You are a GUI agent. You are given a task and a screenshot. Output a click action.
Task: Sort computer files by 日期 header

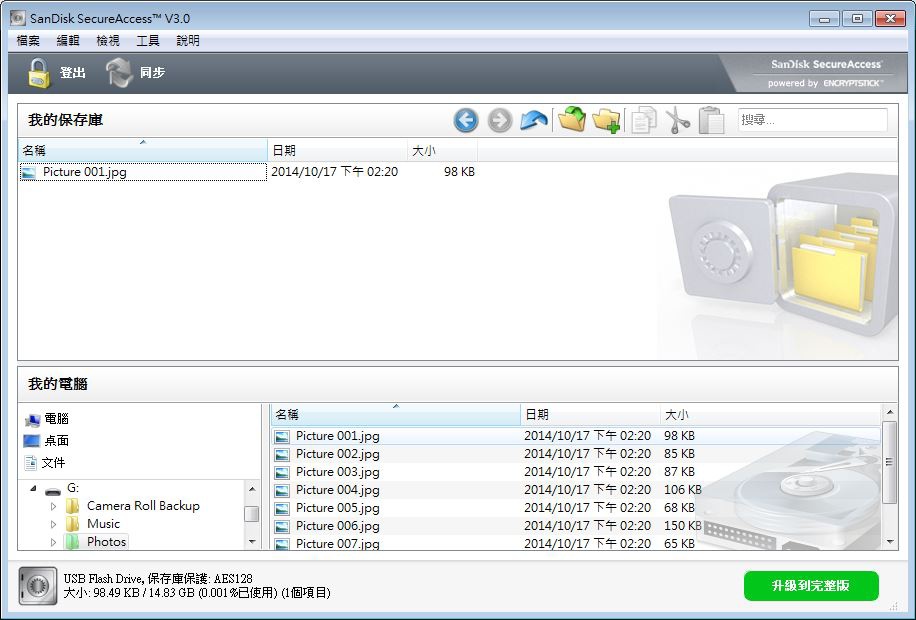click(590, 414)
